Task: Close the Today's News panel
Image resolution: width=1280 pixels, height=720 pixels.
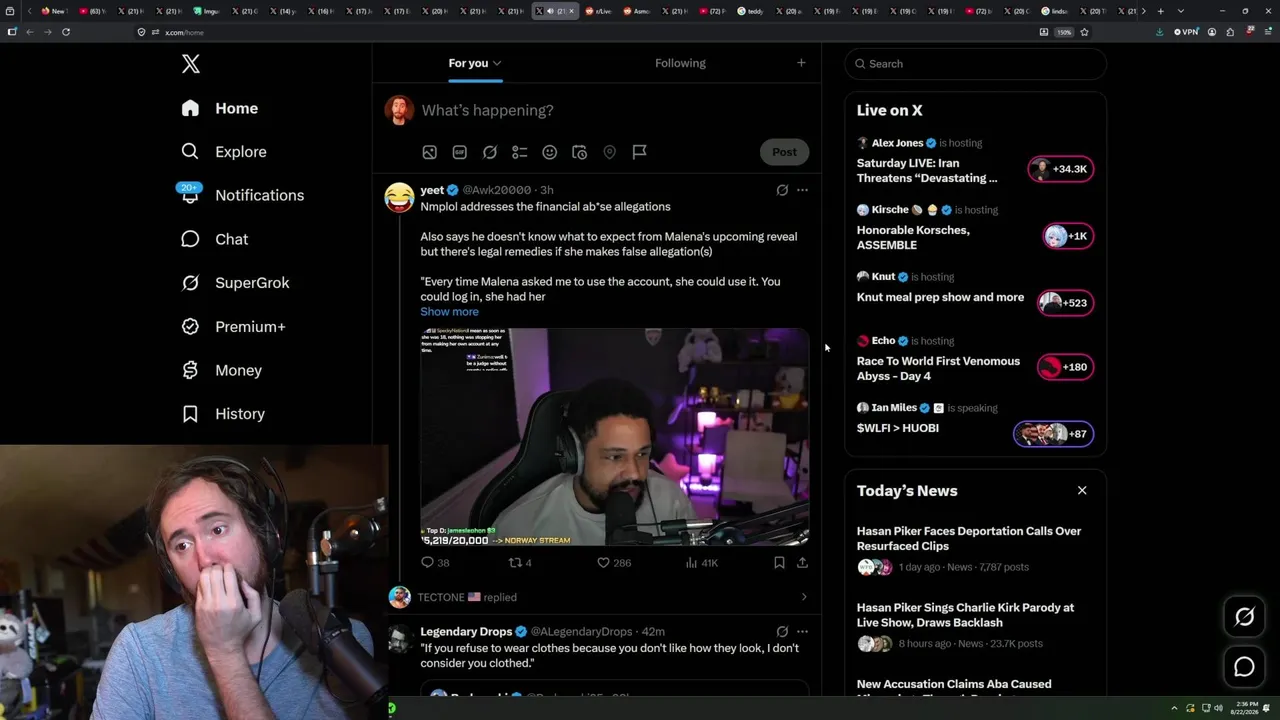Action: pos(1082,490)
